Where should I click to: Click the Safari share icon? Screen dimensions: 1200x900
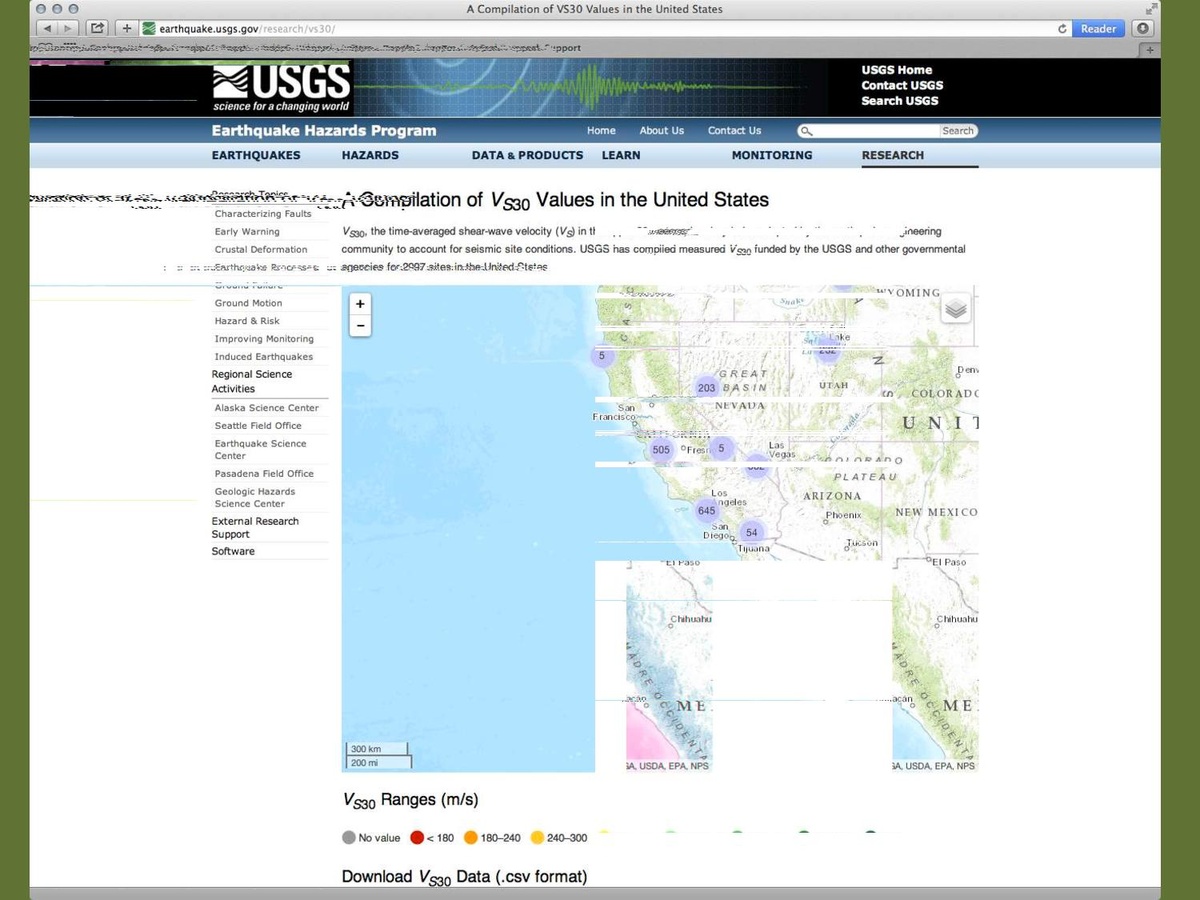pyautogui.click(x=98, y=29)
